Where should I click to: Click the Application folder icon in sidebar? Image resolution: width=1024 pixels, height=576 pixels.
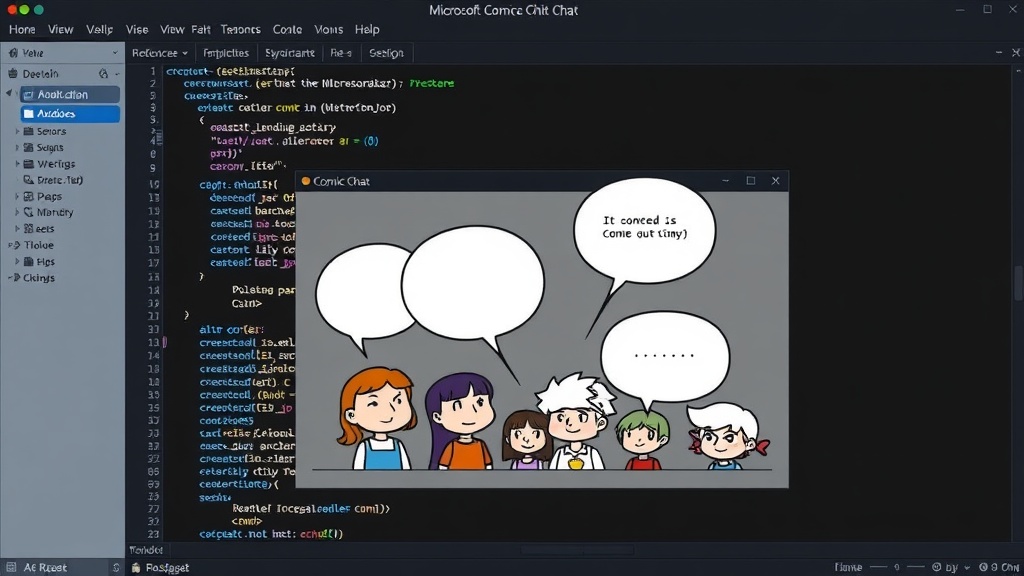click(28, 95)
